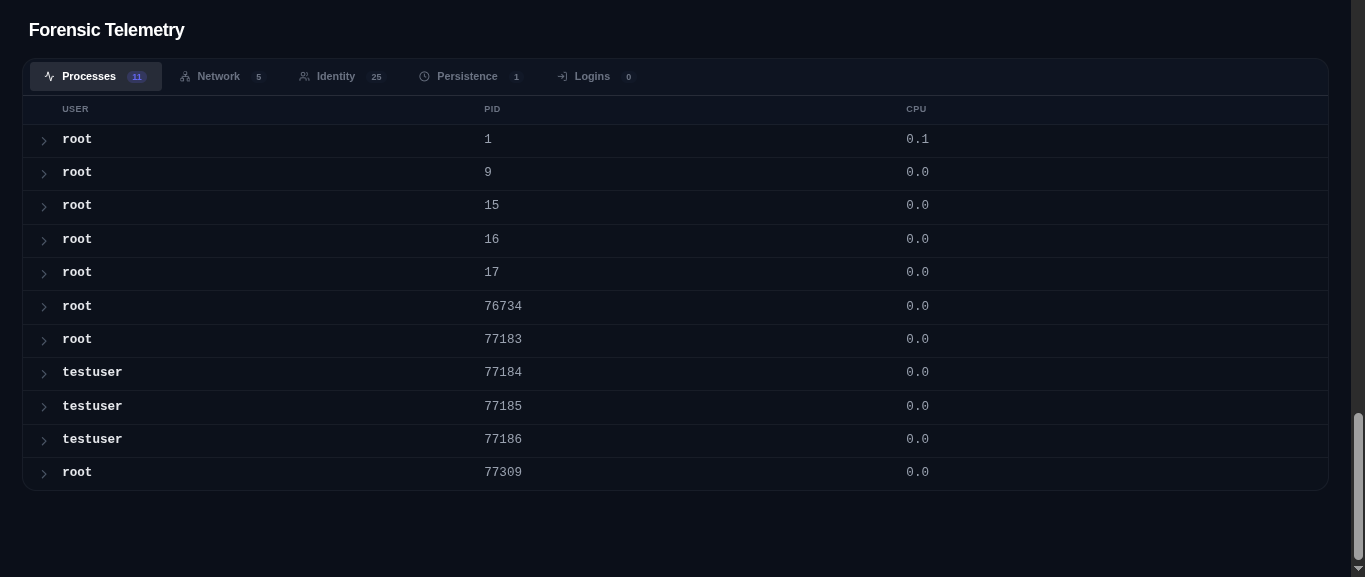Expand the row for PID 17

point(44,274)
